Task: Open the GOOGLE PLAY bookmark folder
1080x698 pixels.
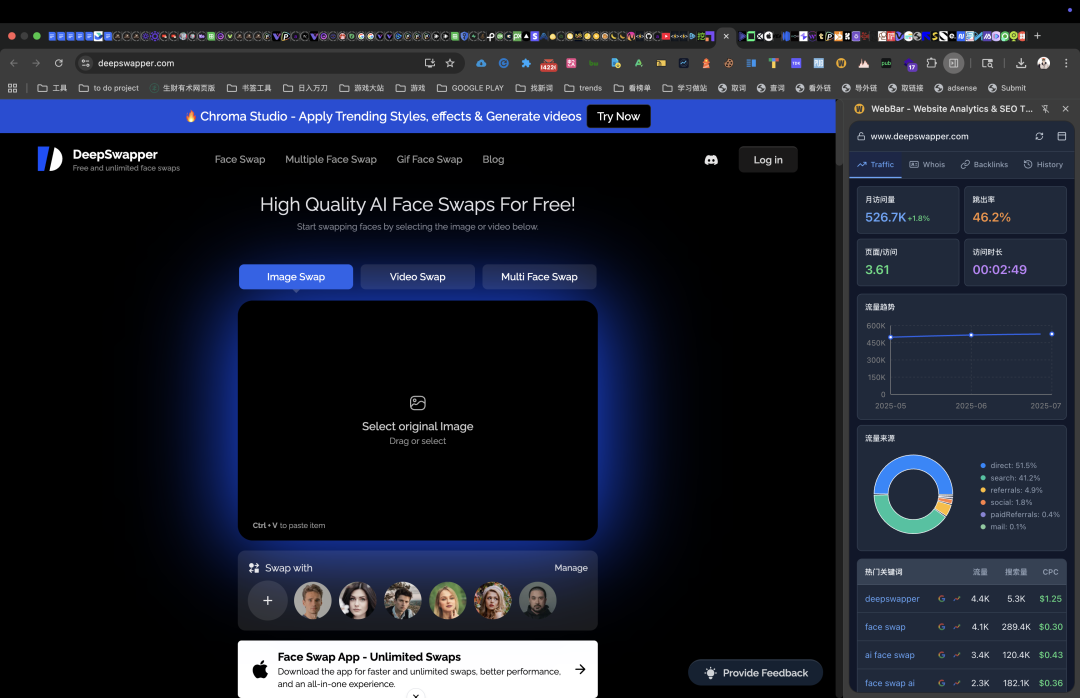Action: pos(470,88)
